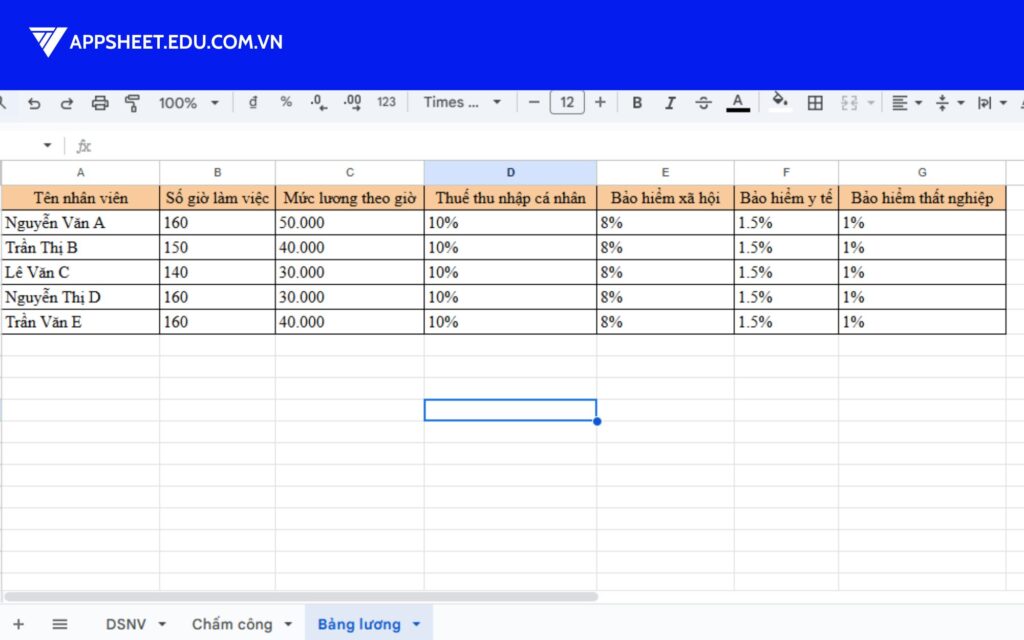Screen dimensions: 1024x640
Task: Open the all-sheets list button
Action: [x=58, y=623]
